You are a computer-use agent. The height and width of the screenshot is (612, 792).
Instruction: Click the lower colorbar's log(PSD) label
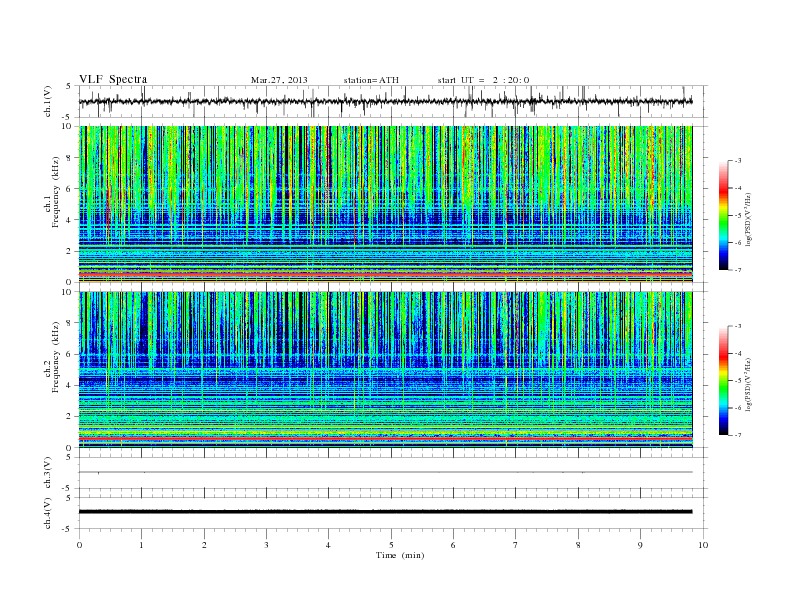[x=748, y=384]
